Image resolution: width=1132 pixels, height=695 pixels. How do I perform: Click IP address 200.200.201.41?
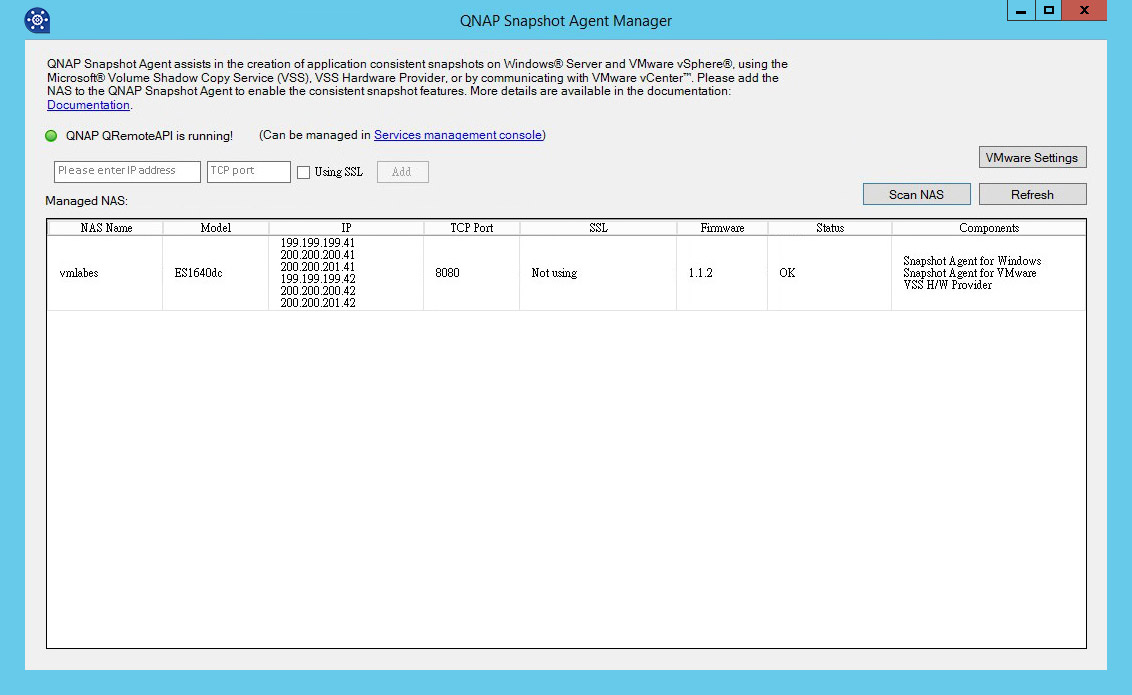(318, 267)
